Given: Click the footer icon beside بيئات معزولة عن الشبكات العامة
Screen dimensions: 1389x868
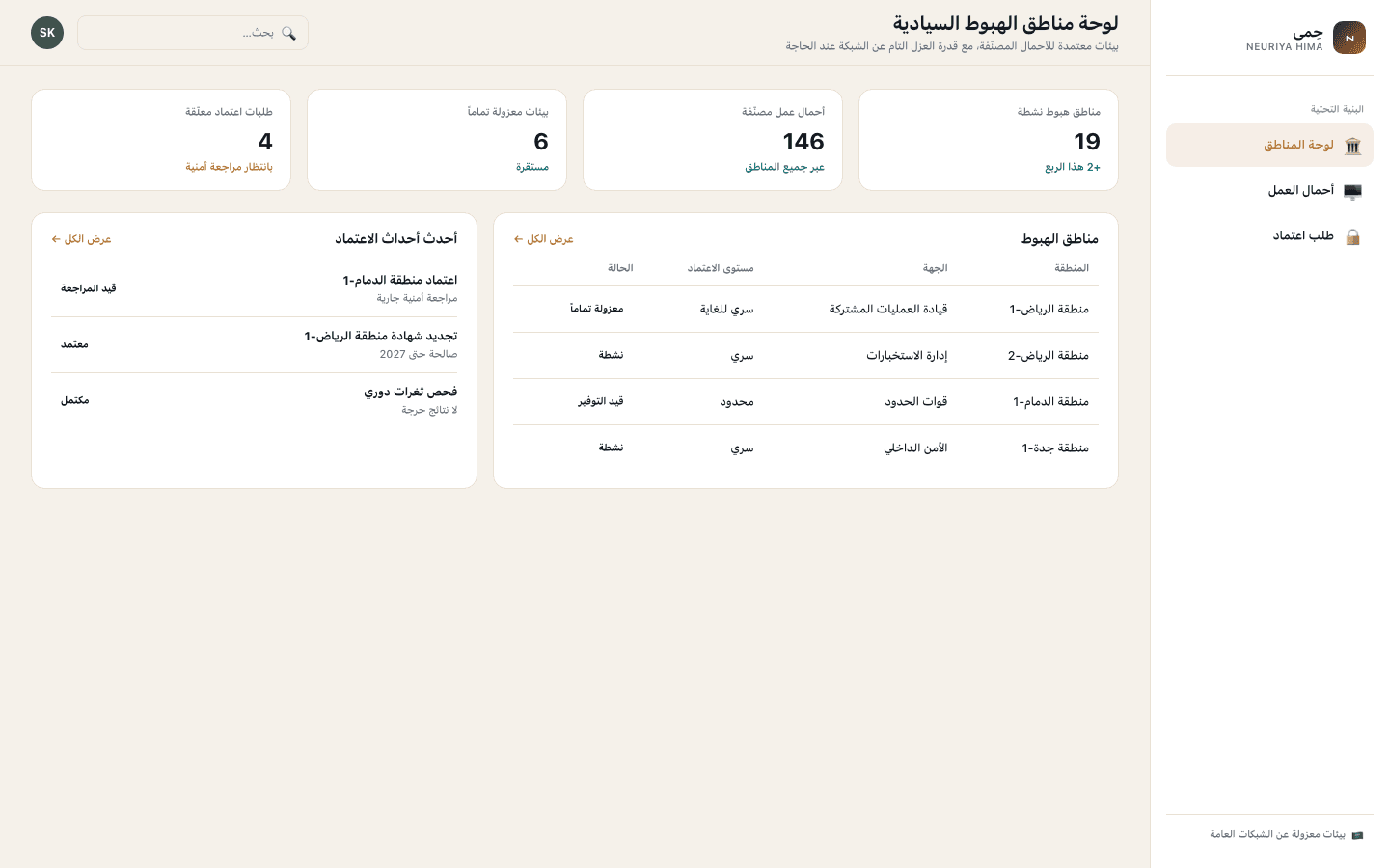Looking at the screenshot, I should pyautogui.click(x=1357, y=834).
